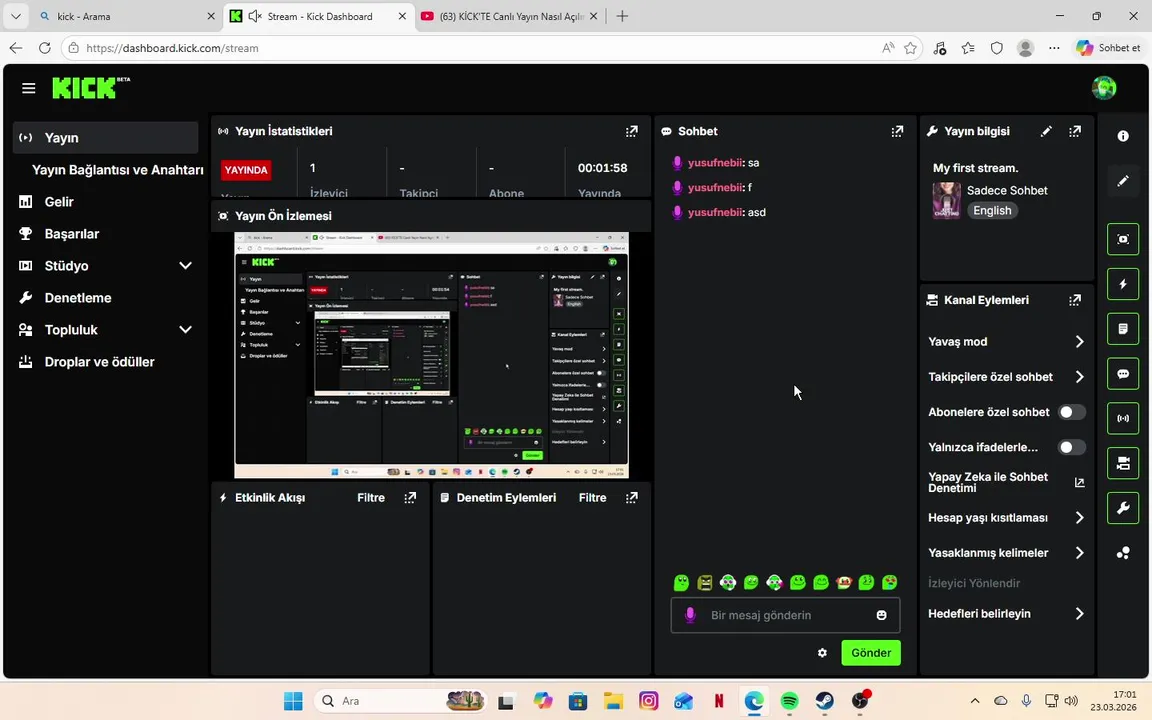
Task: Open OBS Studio from the taskbar
Action: (x=860, y=701)
